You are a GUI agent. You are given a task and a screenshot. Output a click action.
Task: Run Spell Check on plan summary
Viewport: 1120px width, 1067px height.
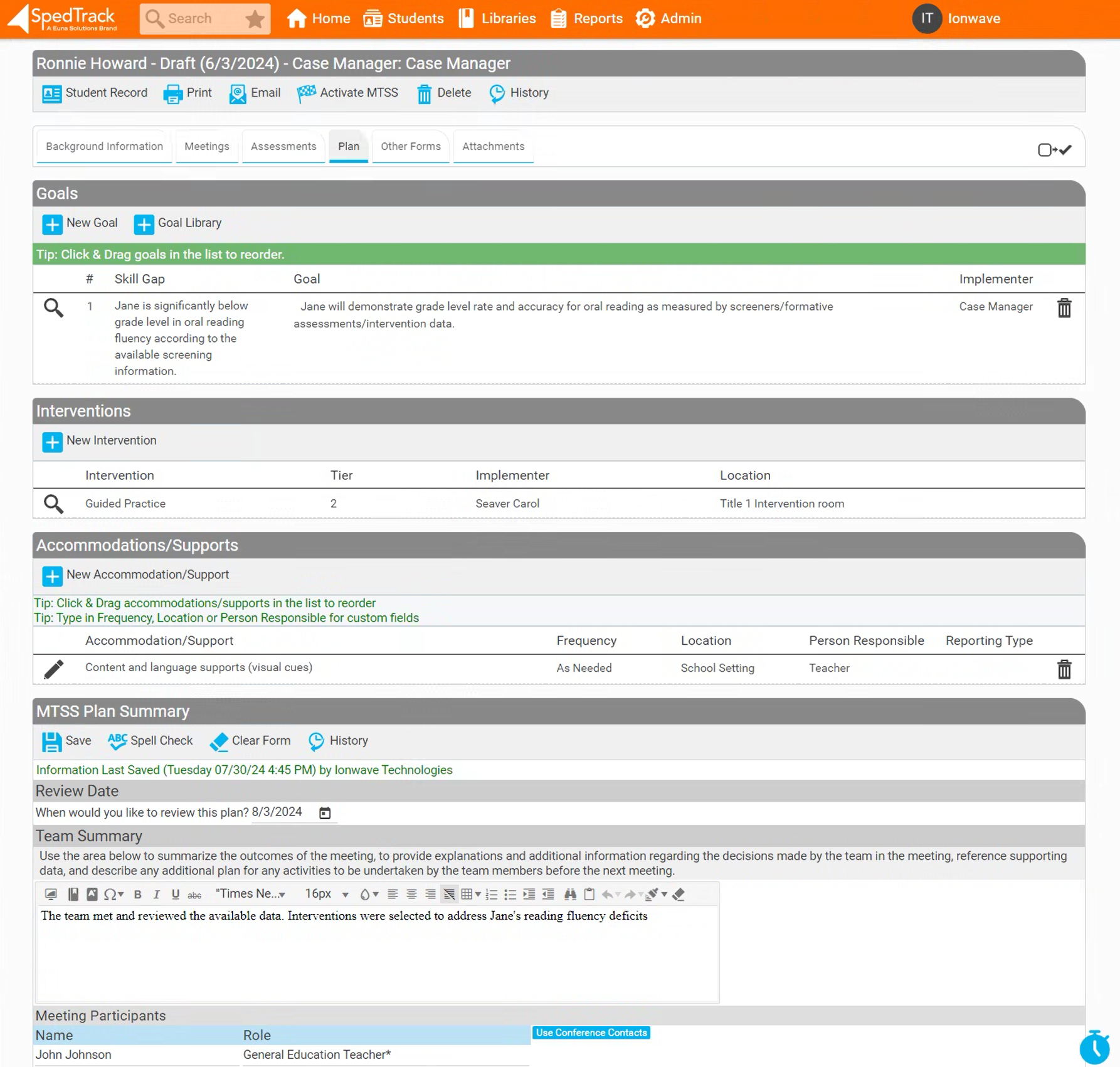(151, 741)
